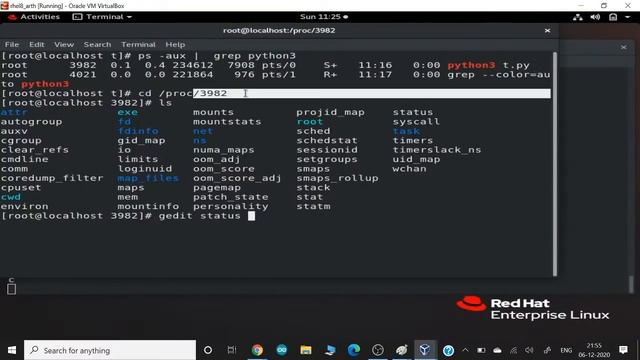The width and height of the screenshot is (640, 360).
Task: Click the 'oom_score_adj' entry
Action: pos(237,178)
